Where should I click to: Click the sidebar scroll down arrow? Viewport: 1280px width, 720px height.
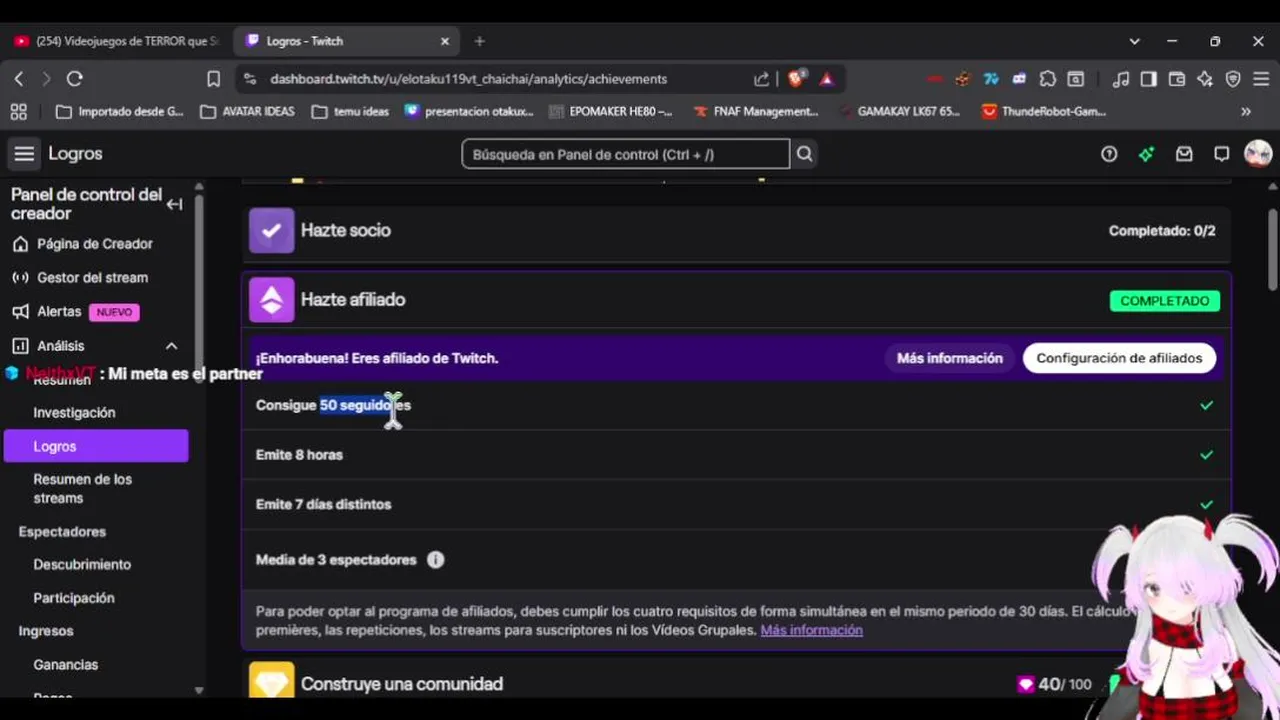199,690
